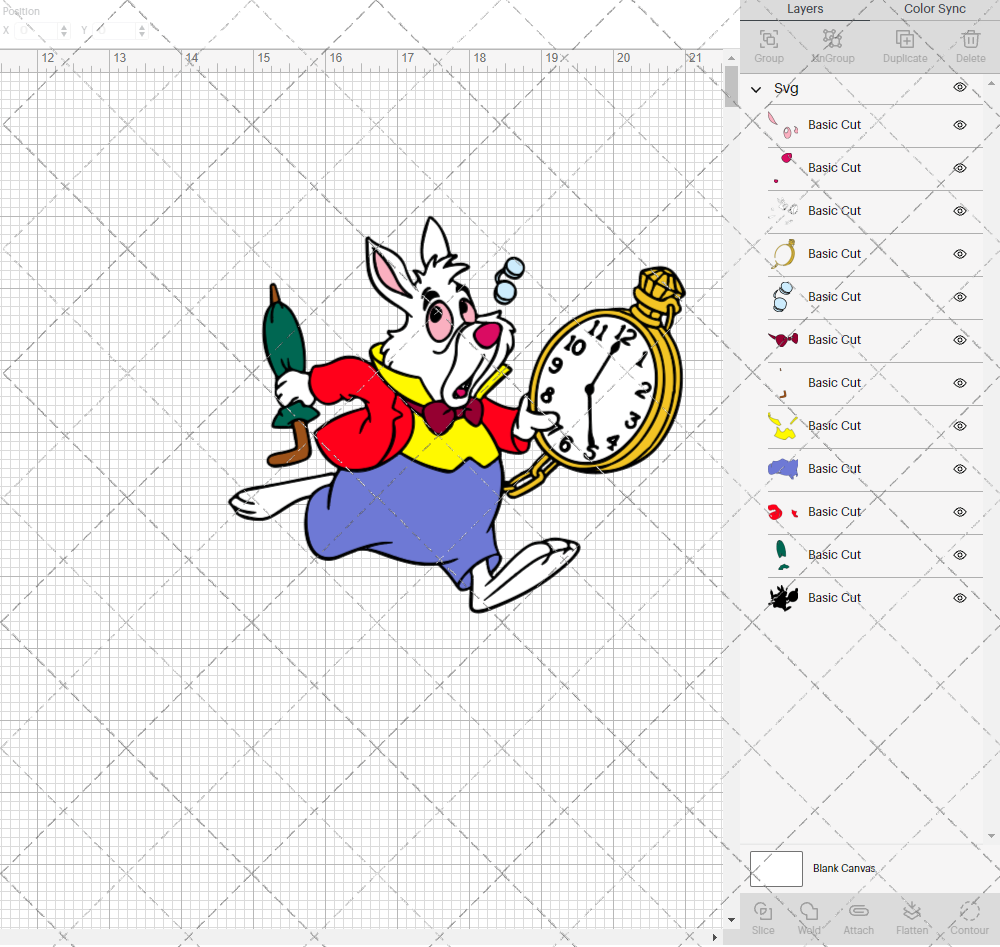This screenshot has height=947, width=1000.
Task: Click the yellow vest layer thumbnail
Action: pos(784,426)
